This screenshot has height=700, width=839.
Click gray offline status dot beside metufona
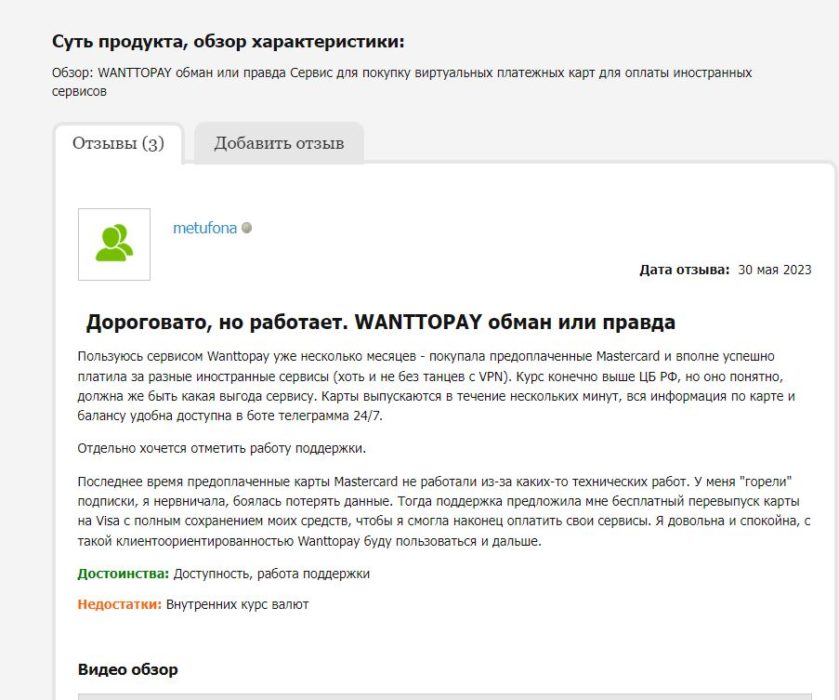[x=247, y=228]
